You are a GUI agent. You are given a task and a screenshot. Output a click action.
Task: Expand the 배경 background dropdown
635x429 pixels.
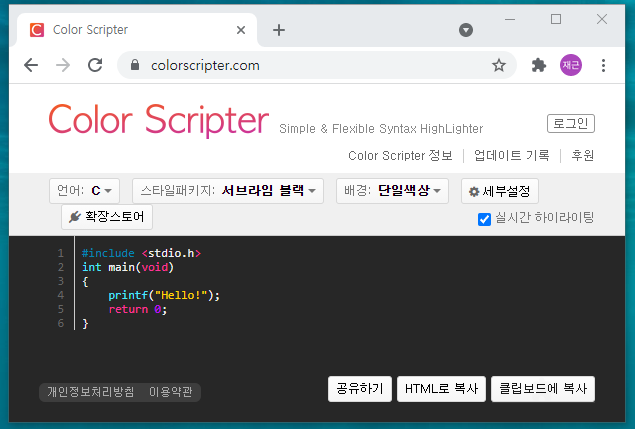pyautogui.click(x=392, y=190)
